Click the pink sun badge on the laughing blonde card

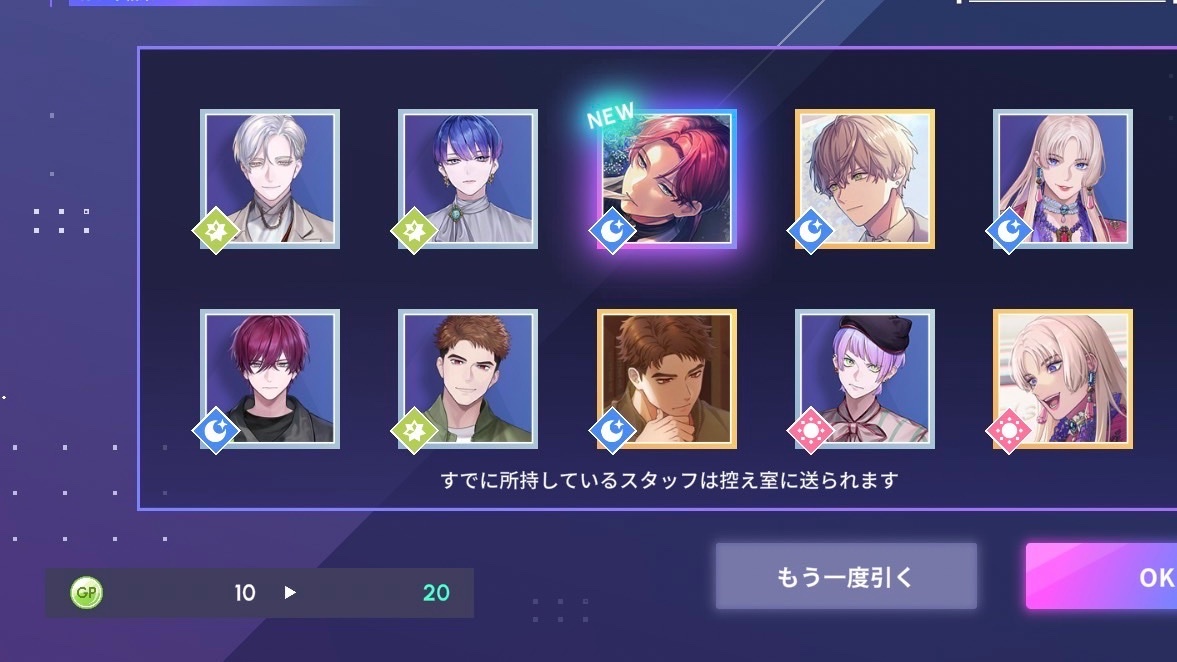coord(1008,431)
